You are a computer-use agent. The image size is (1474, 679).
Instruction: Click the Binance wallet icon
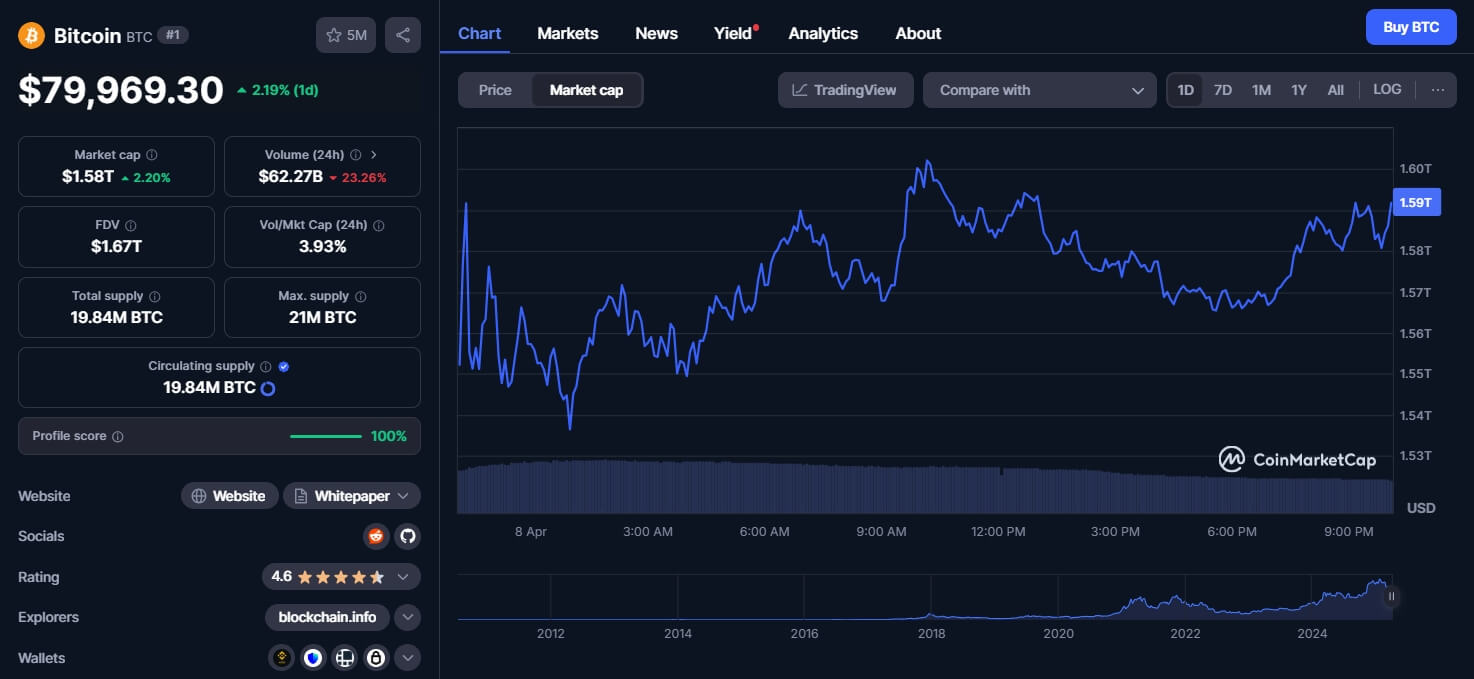point(283,658)
